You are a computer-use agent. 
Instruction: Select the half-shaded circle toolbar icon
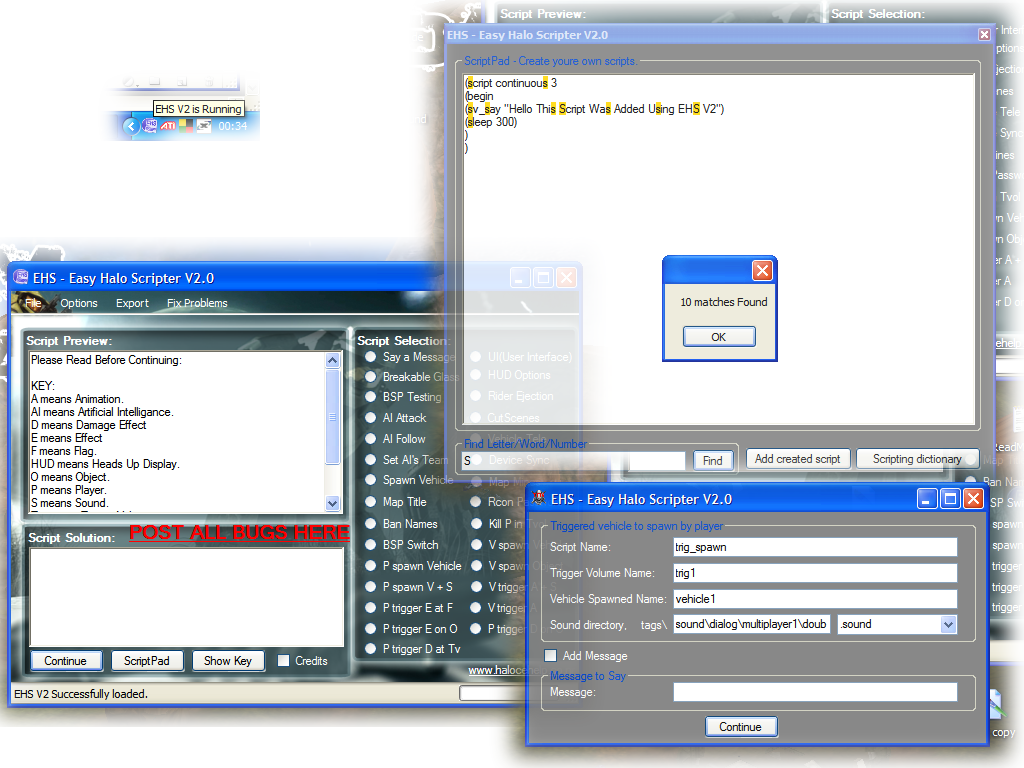(127, 81)
